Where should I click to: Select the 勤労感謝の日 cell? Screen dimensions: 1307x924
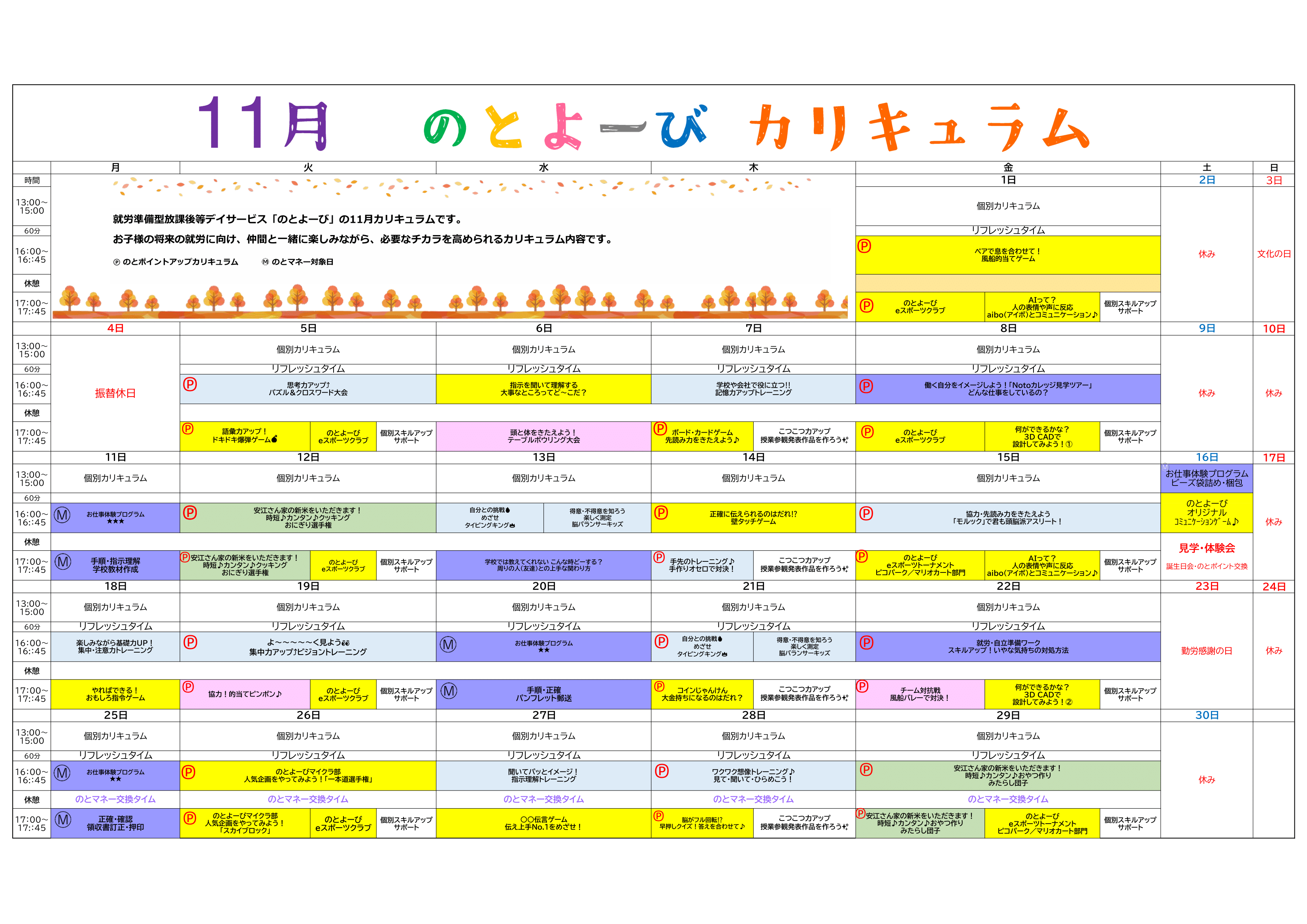pyautogui.click(x=1207, y=651)
